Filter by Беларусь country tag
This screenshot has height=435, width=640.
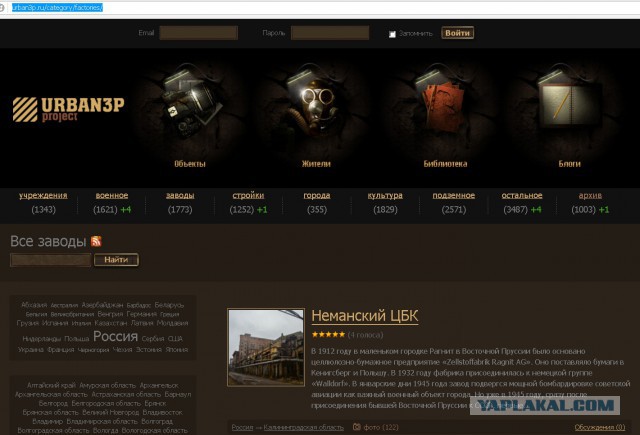coord(169,305)
